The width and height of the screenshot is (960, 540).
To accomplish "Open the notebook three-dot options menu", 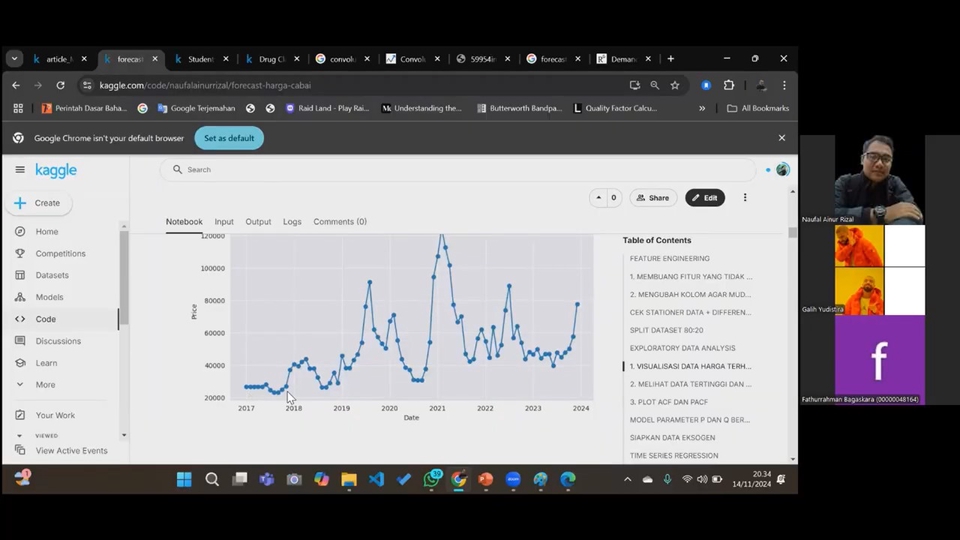I will (x=744, y=198).
